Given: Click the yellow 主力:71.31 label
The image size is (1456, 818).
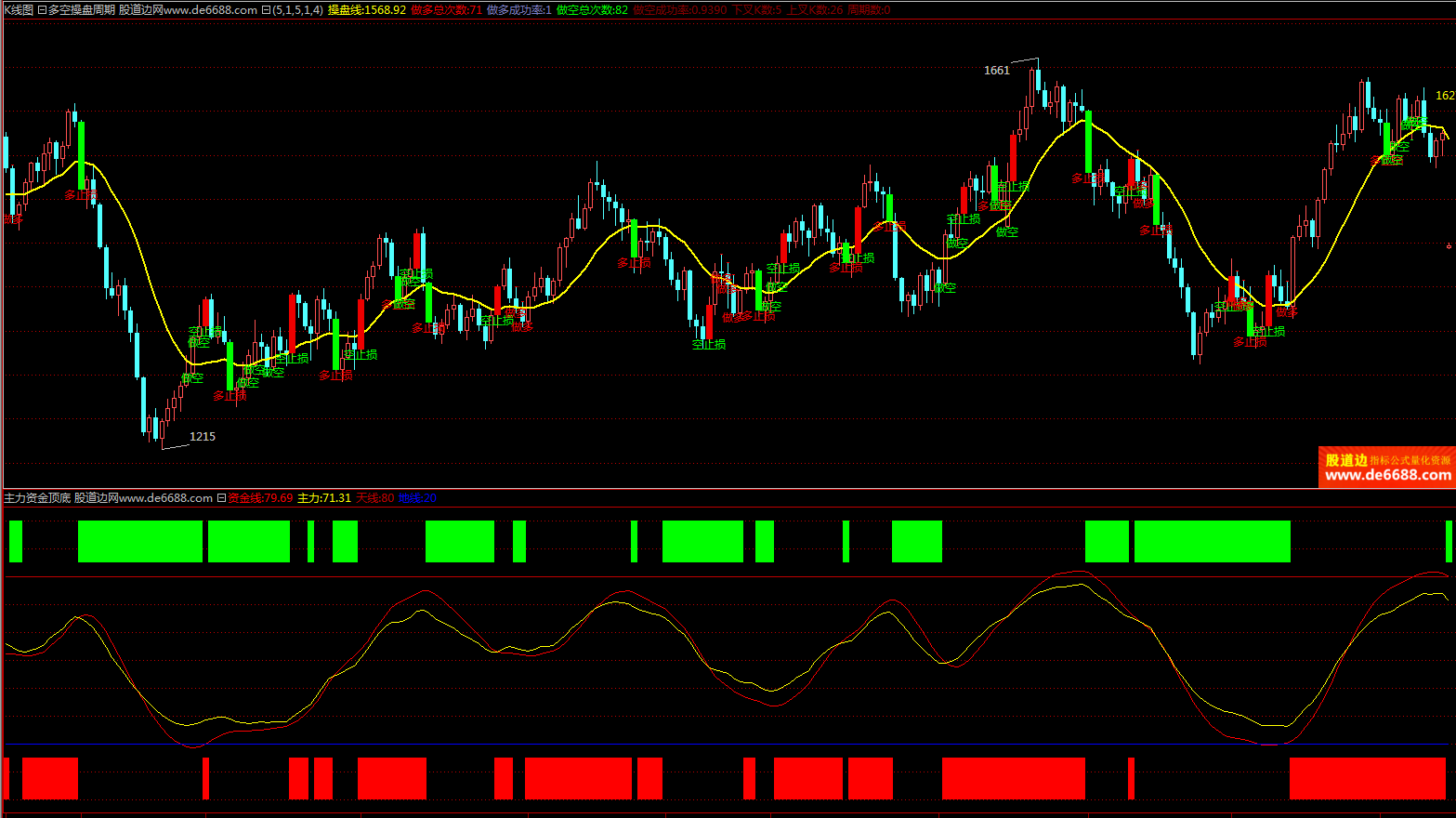Looking at the screenshot, I should (323, 498).
